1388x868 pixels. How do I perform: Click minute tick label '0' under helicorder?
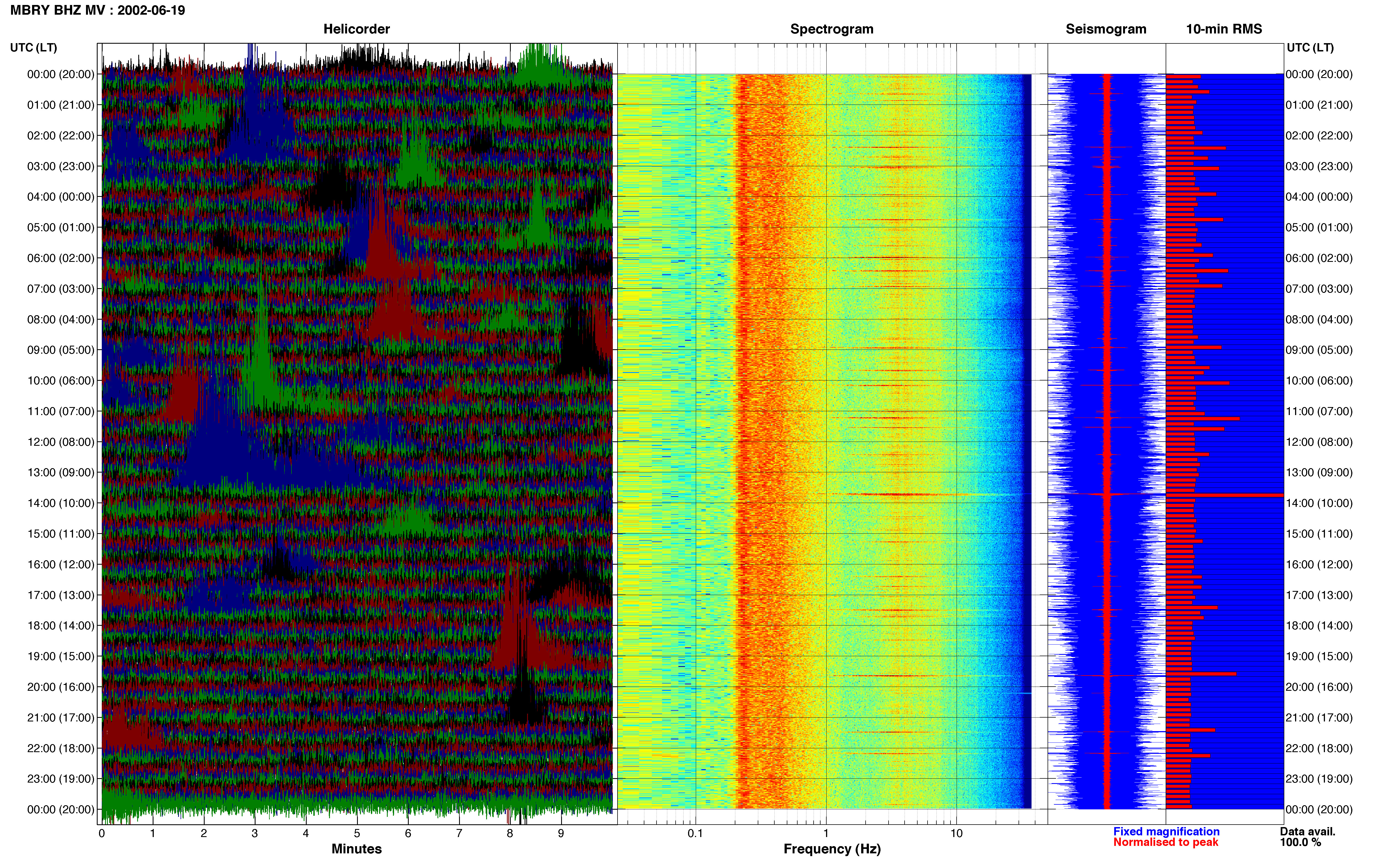click(x=101, y=833)
